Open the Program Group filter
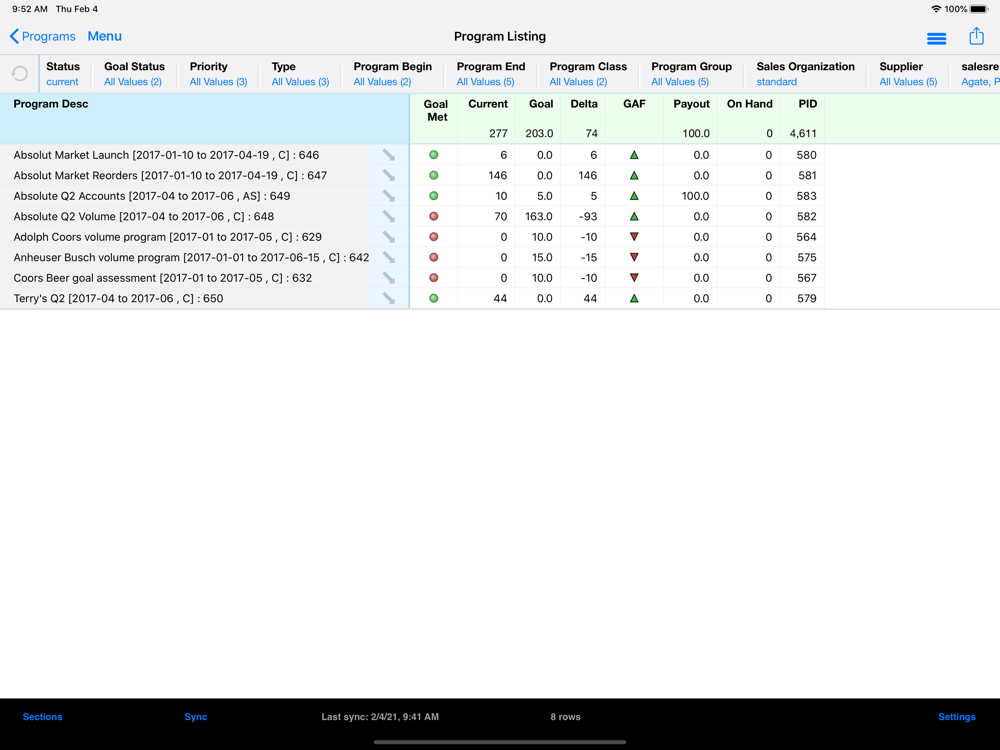This screenshot has width=1000, height=750. 691,74
